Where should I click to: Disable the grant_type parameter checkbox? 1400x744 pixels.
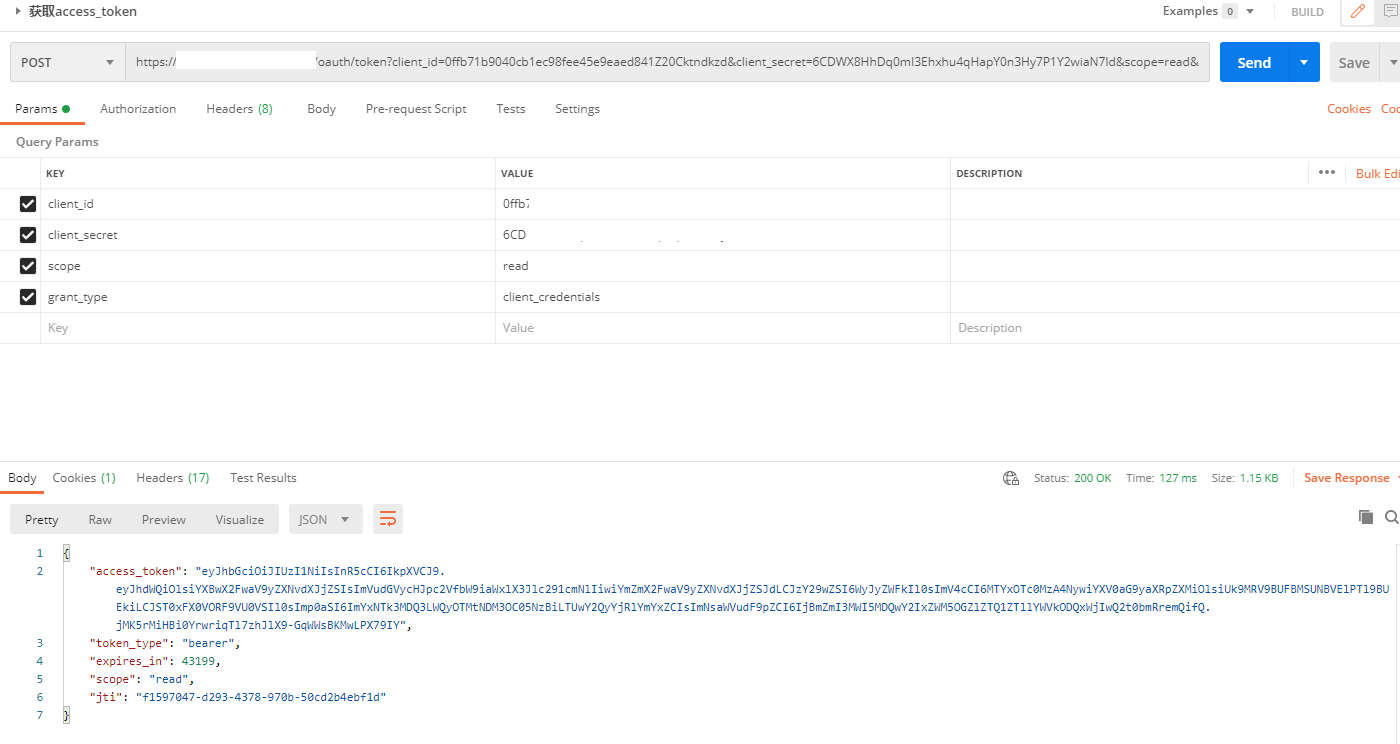click(28, 297)
